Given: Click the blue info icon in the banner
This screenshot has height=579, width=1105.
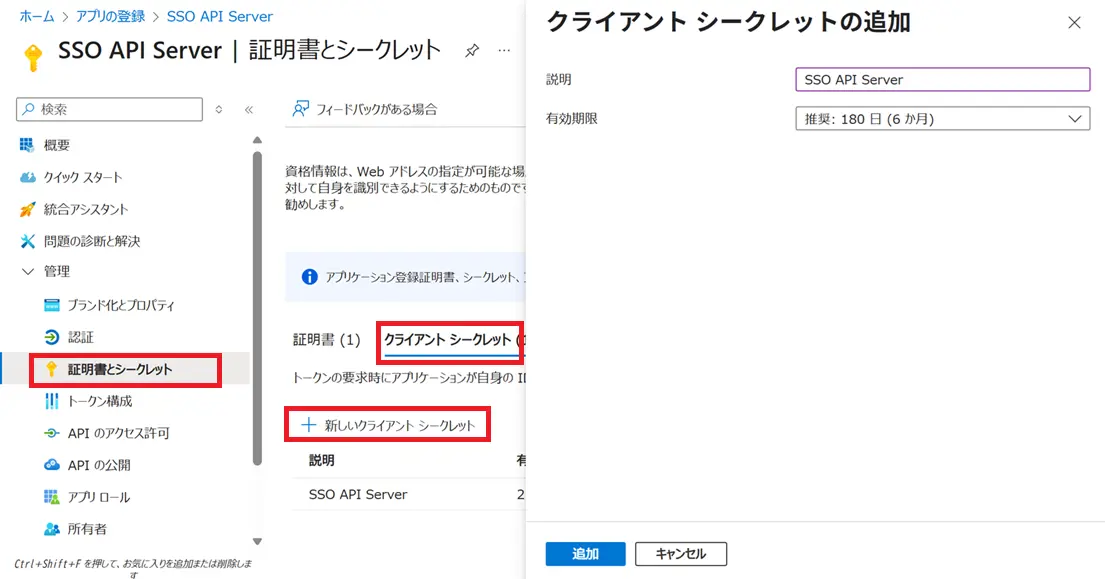Looking at the screenshot, I should pos(309,277).
